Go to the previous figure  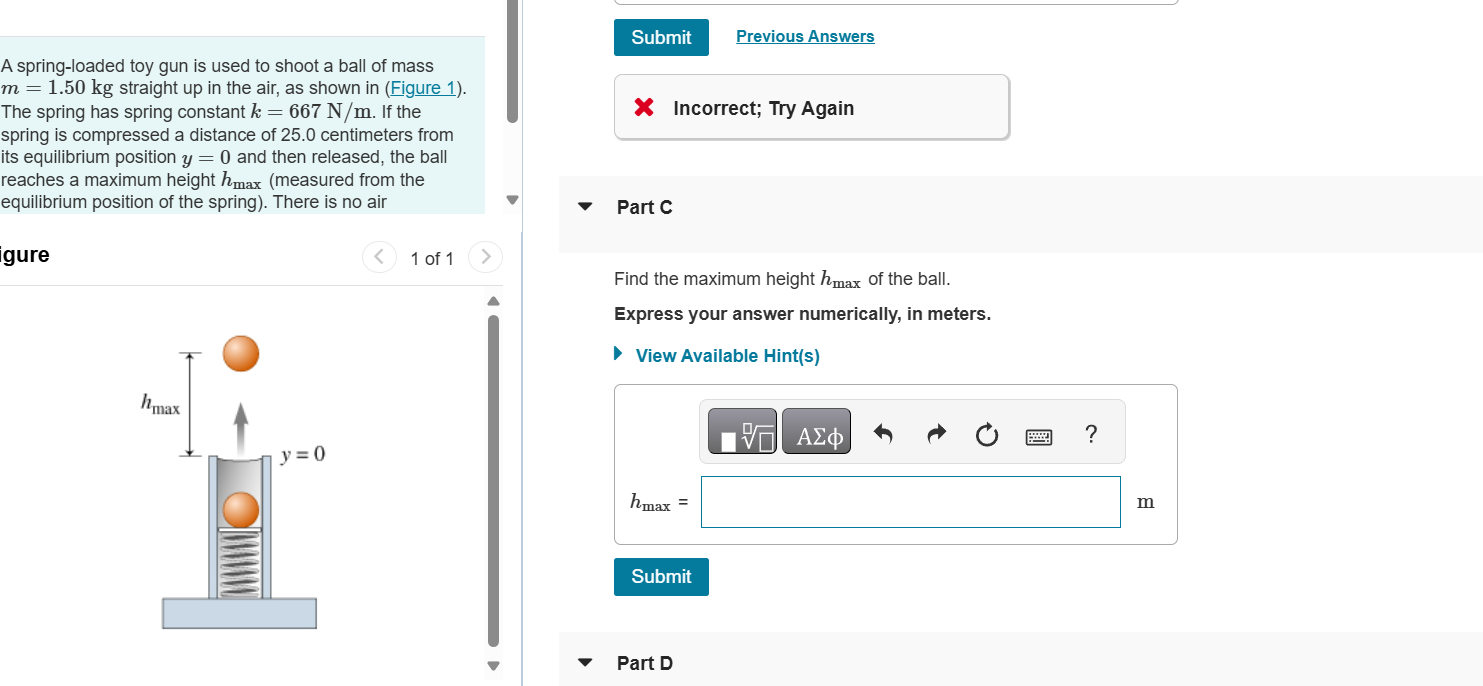(379, 258)
